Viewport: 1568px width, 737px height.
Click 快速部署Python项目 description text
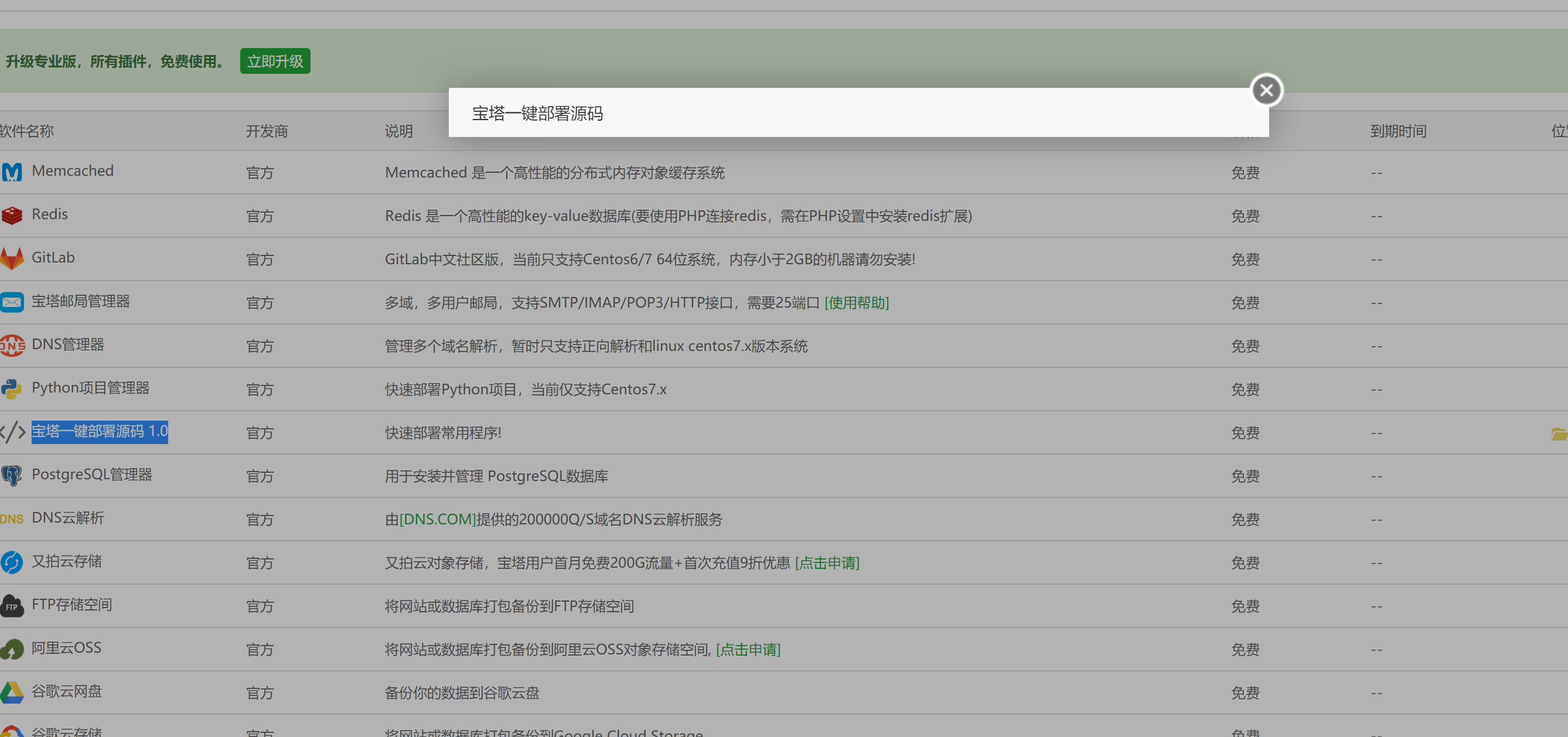526,389
